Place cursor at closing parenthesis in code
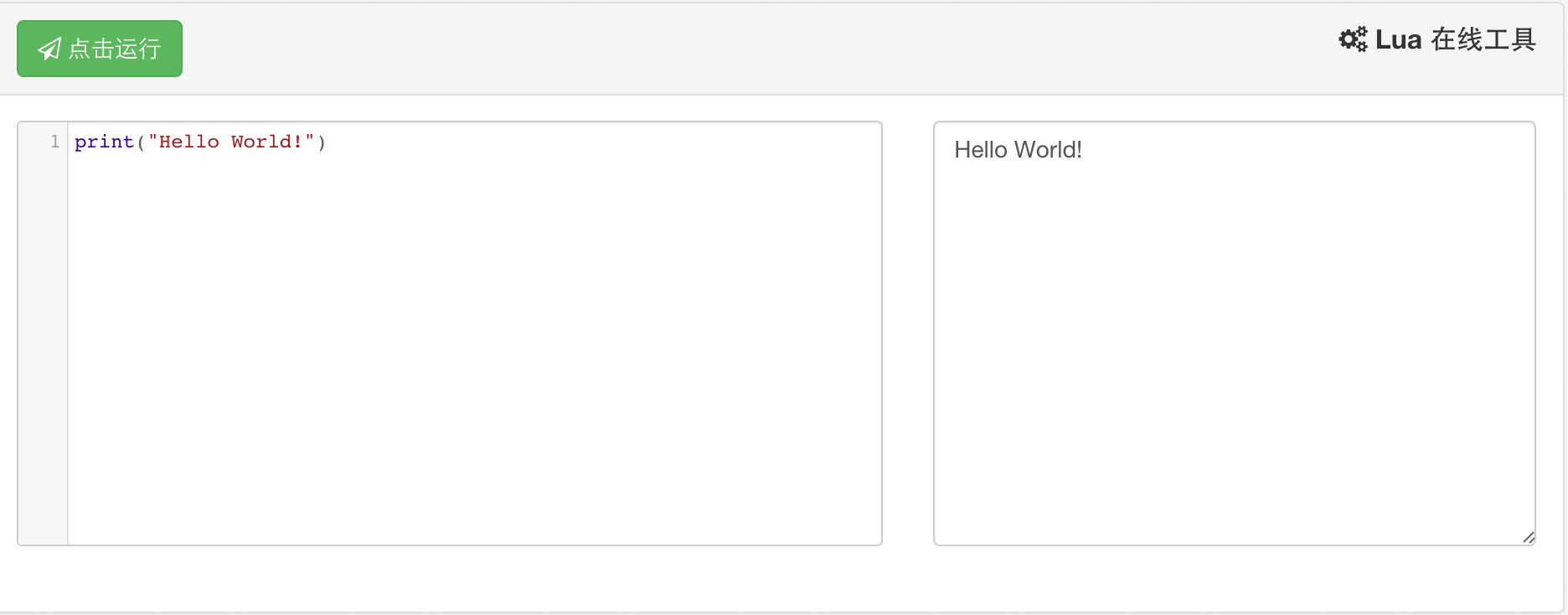Image resolution: width=1568 pixels, height=615 pixels. point(322,142)
